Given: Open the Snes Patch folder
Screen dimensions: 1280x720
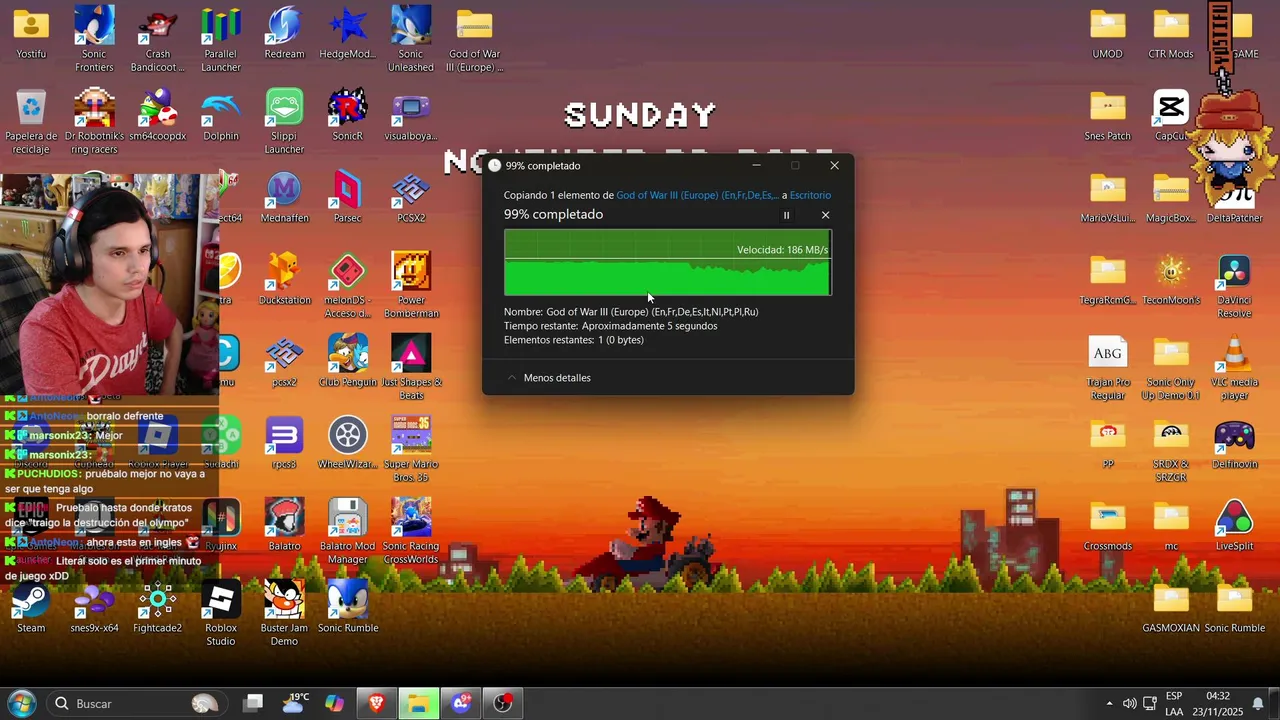Looking at the screenshot, I should [1107, 116].
